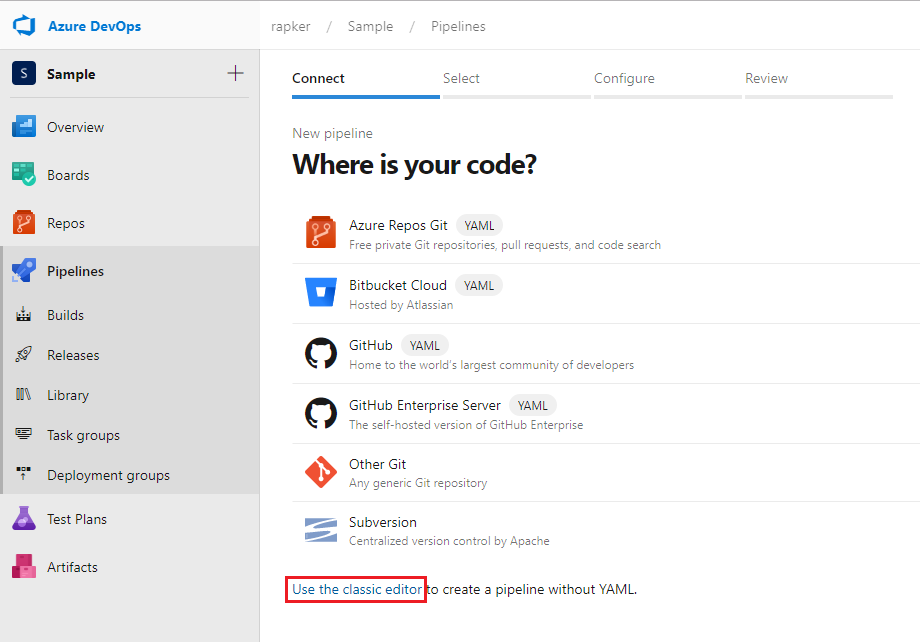Select Subversion source title

[383, 522]
